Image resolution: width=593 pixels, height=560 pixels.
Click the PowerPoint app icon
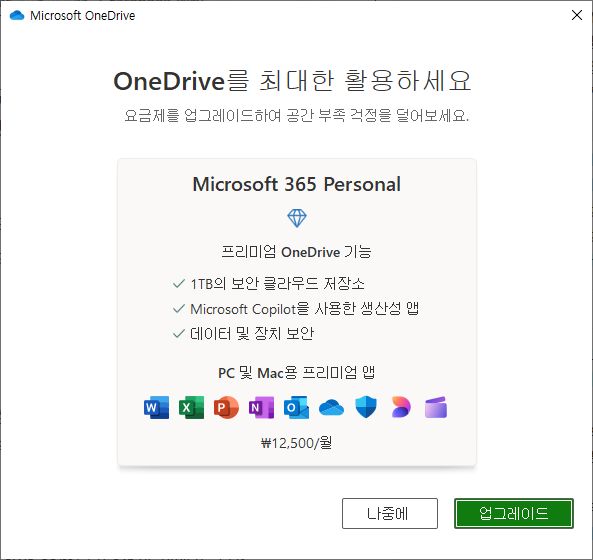point(226,408)
